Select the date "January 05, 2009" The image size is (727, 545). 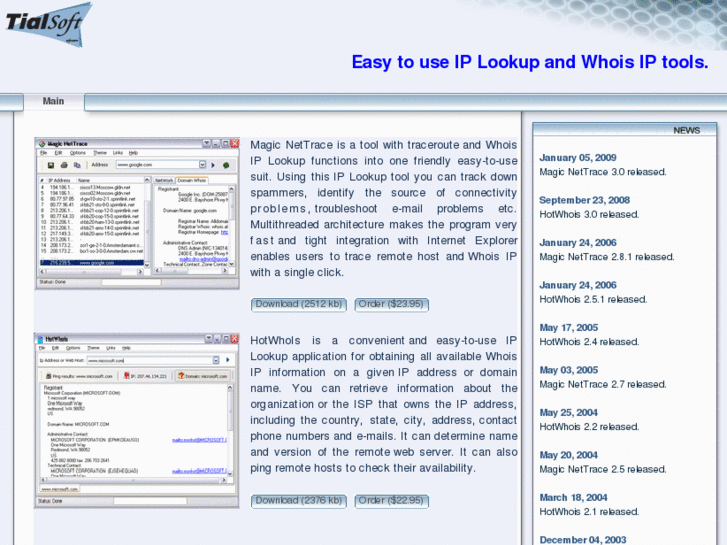[x=578, y=158]
